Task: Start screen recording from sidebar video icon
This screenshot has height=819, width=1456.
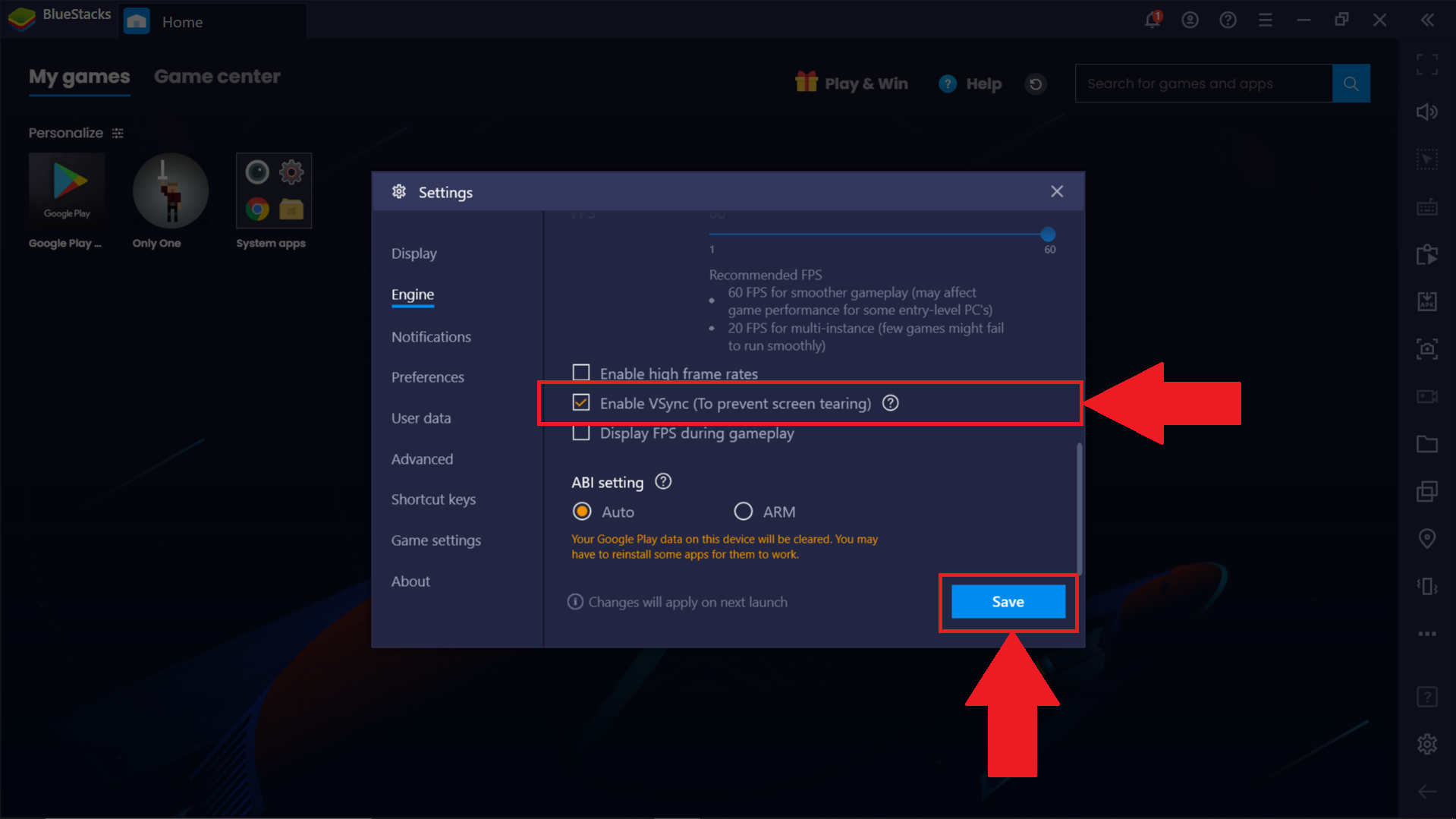Action: 1427,396
